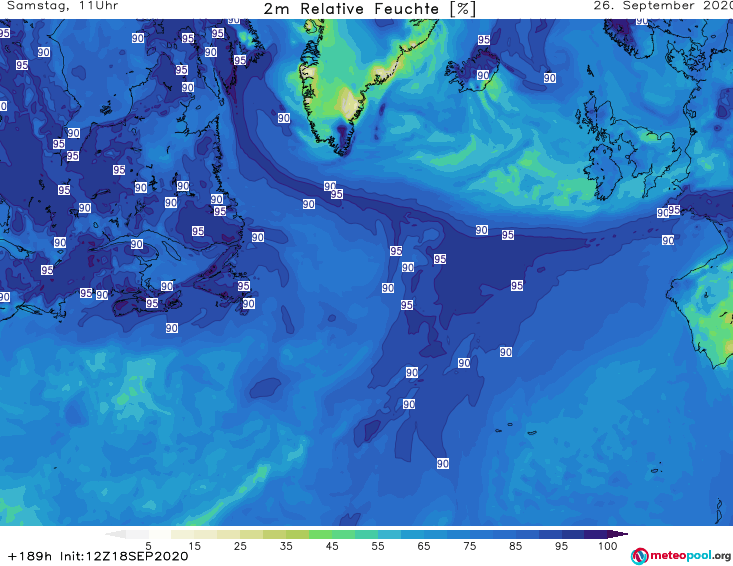Click the '45' value on the color scale

click(332, 546)
